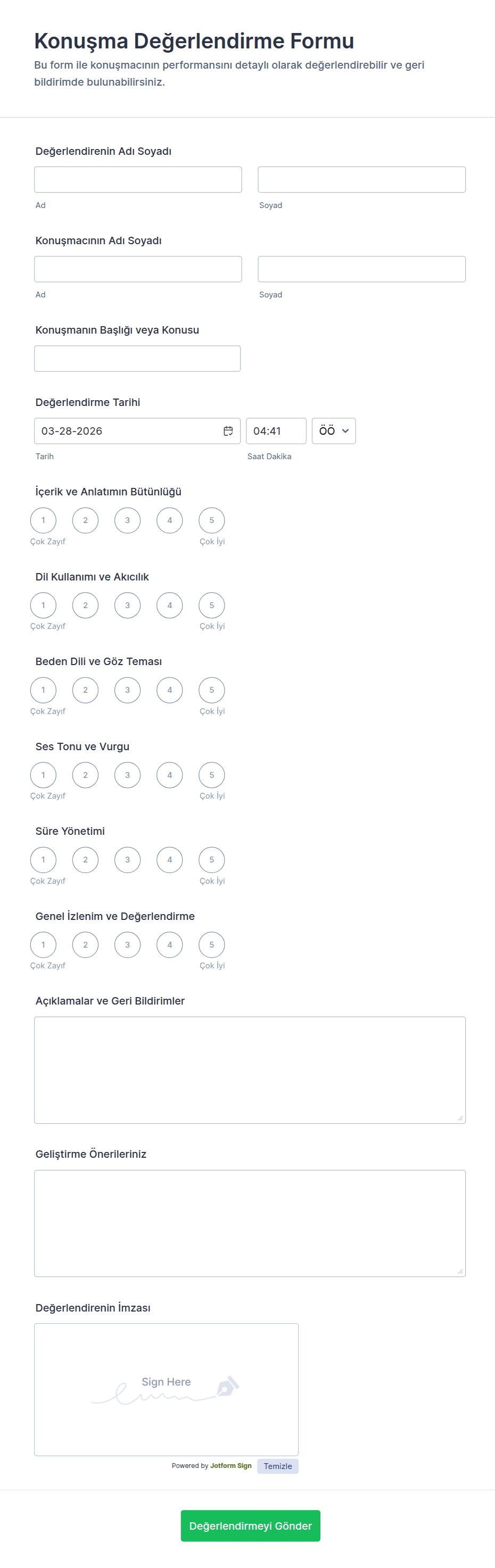Focus the Konuşmanın Başlığı veya Konusu field

137,359
